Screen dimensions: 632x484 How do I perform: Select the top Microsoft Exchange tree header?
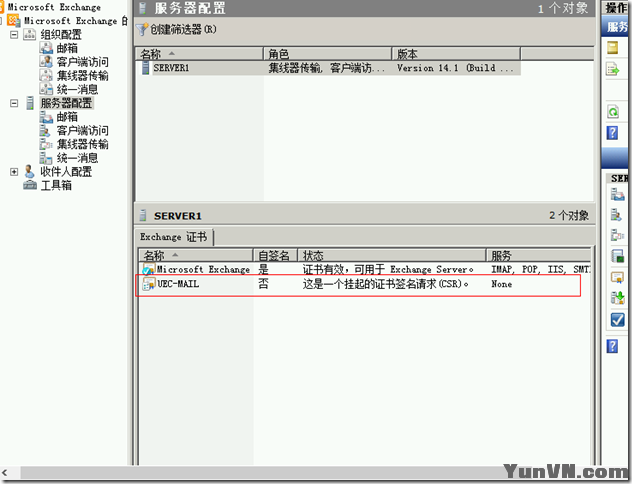54,7
